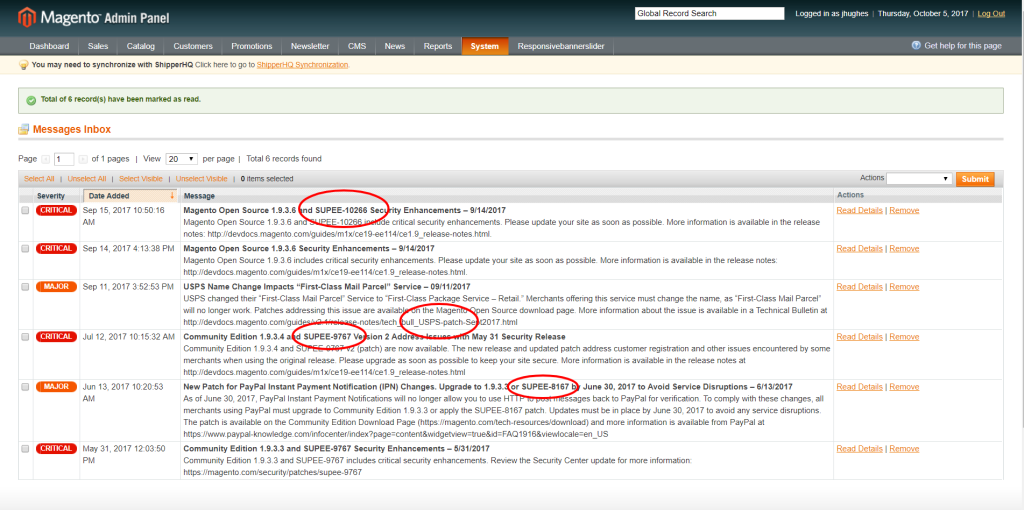This screenshot has width=1024, height=510.
Task: Click the Severity column header
Action: (51, 196)
